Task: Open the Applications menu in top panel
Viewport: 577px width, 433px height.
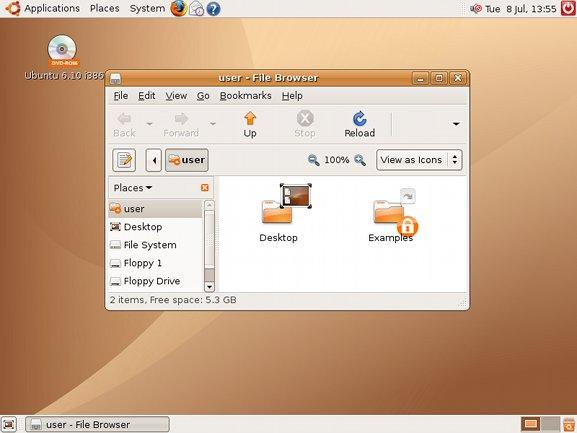Action: tap(52, 8)
